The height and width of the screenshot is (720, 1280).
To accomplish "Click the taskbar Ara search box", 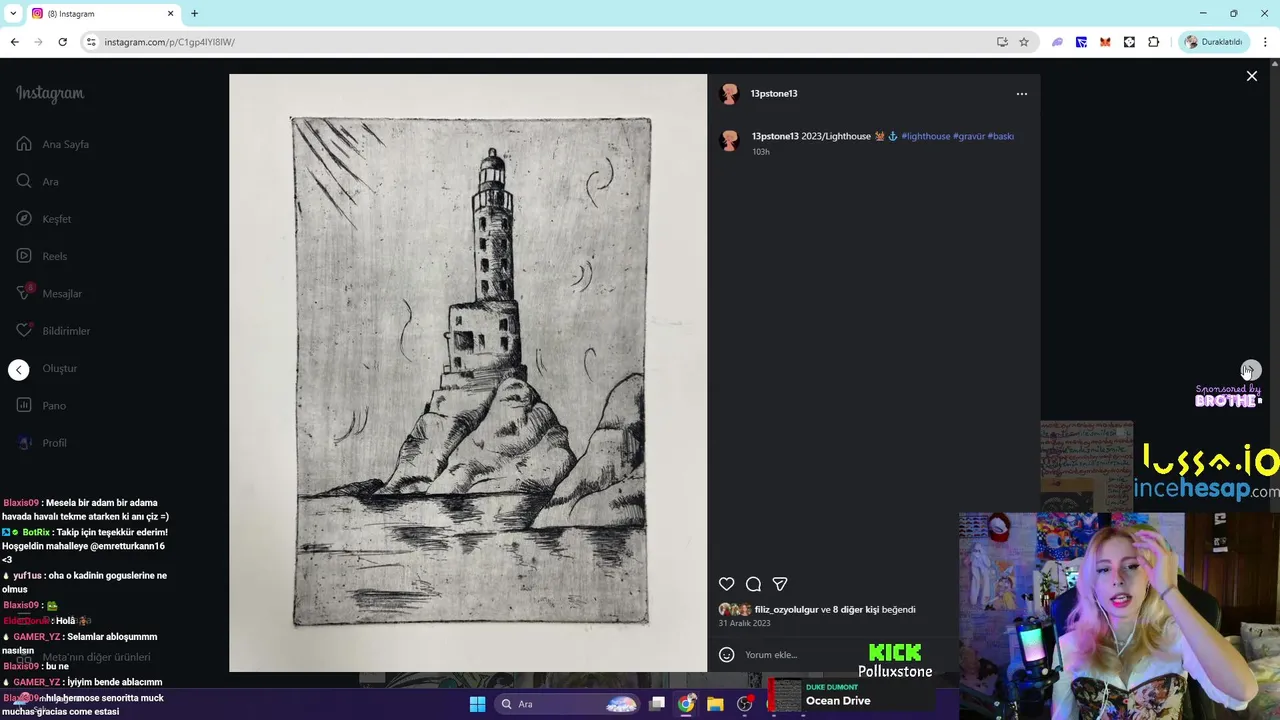I will [568, 704].
